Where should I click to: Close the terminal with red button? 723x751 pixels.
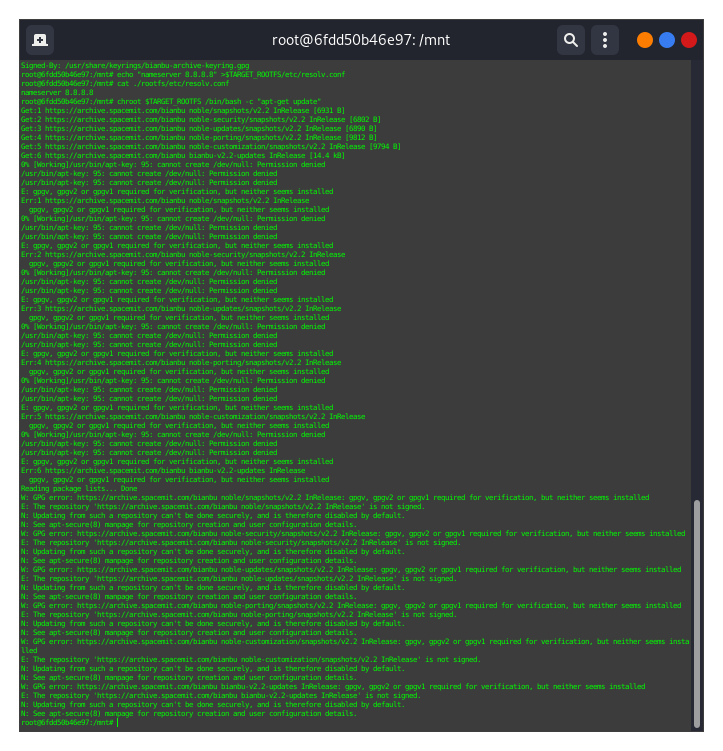coord(689,40)
